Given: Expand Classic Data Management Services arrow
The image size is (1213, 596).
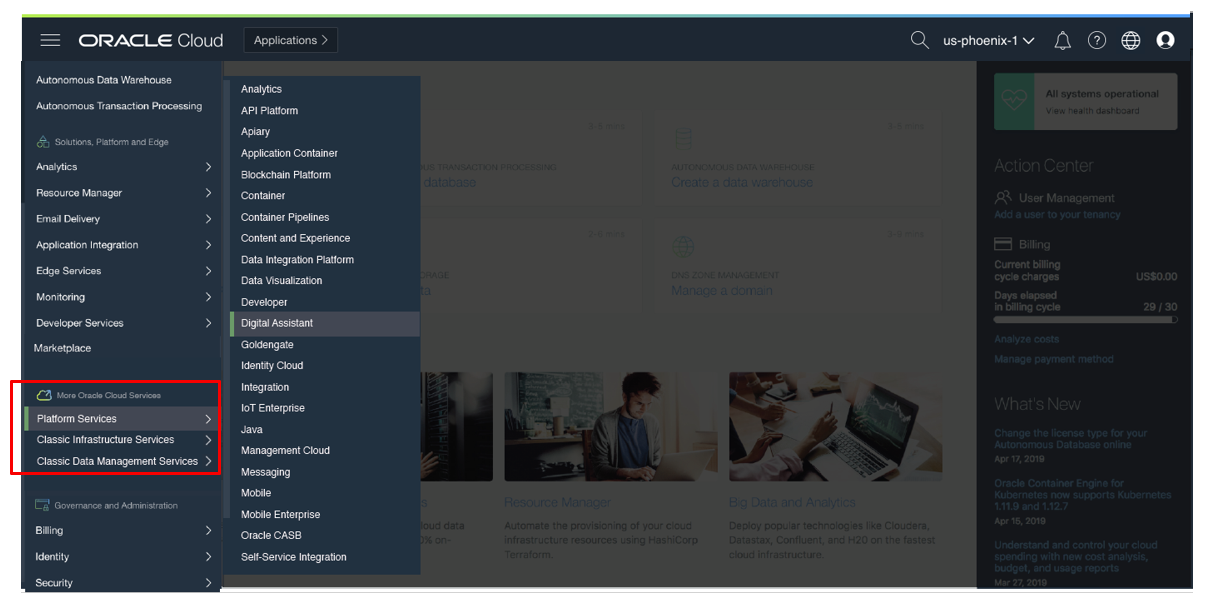Looking at the screenshot, I should (x=208, y=461).
